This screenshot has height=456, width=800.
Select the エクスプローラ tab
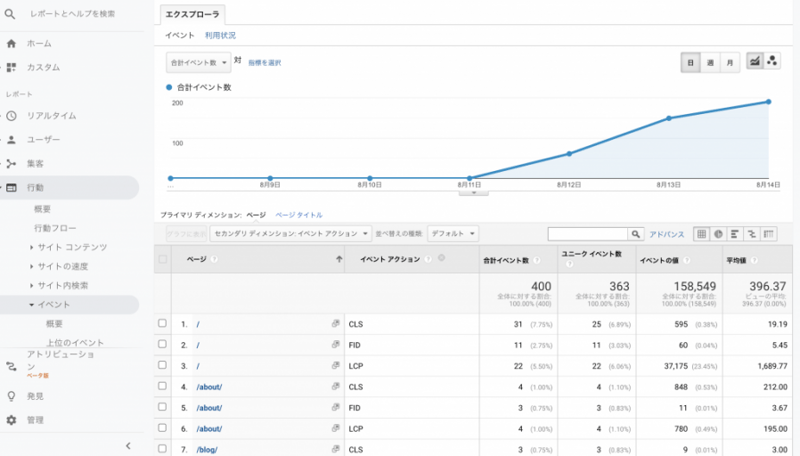click(194, 14)
